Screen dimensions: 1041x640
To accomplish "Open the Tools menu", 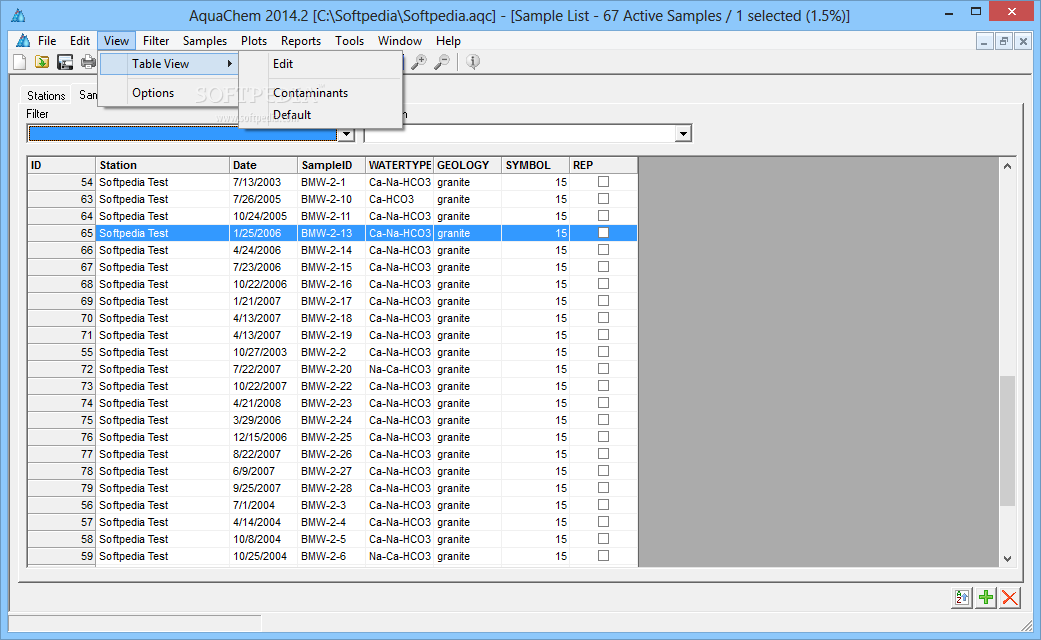I will tap(349, 40).
